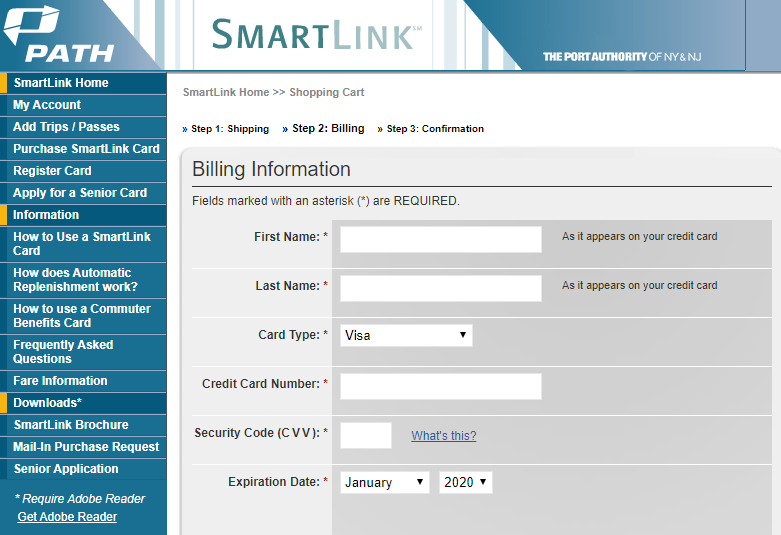Open Frequently Asked Questions

tap(83, 351)
